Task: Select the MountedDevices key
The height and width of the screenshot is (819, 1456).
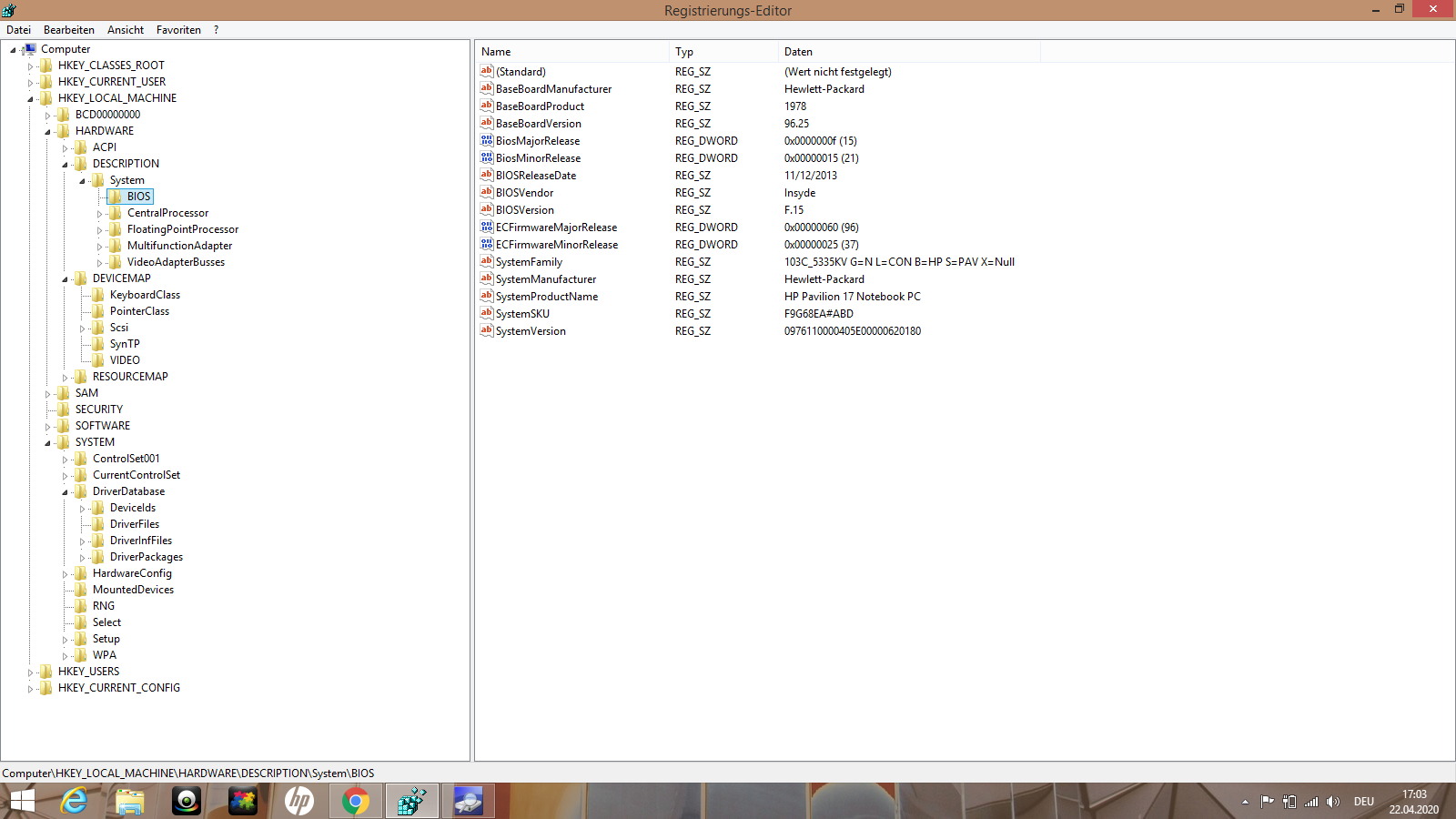Action: click(133, 590)
